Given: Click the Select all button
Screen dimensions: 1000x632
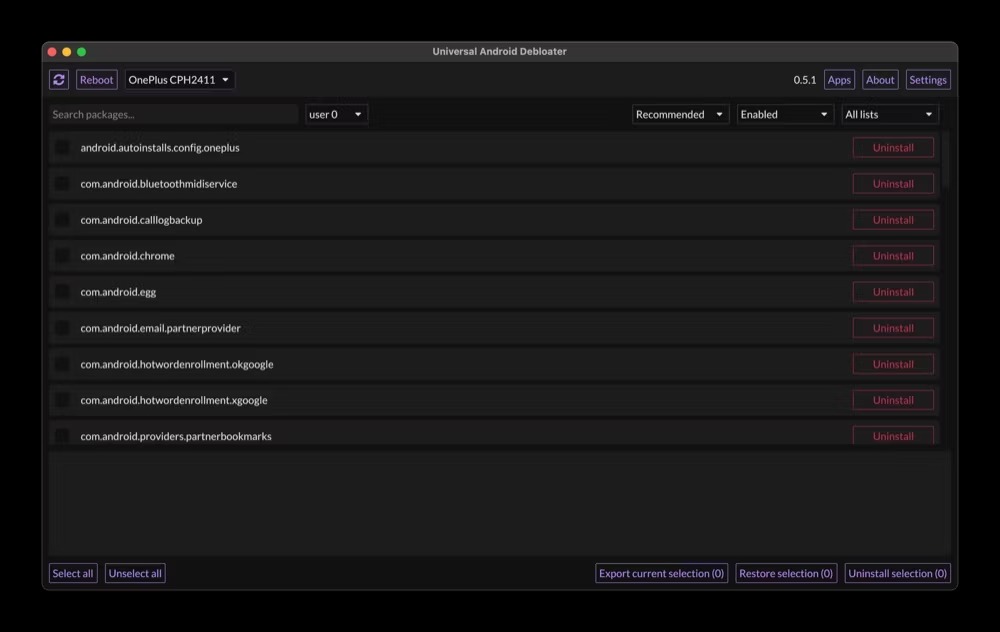Looking at the screenshot, I should pyautogui.click(x=73, y=573).
